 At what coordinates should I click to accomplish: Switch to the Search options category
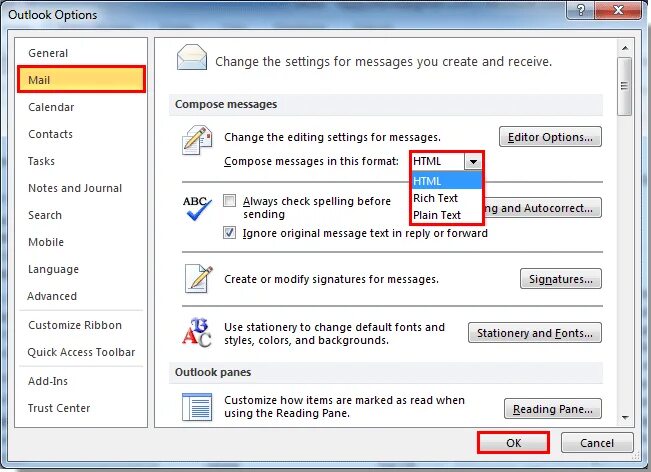tap(81, 215)
